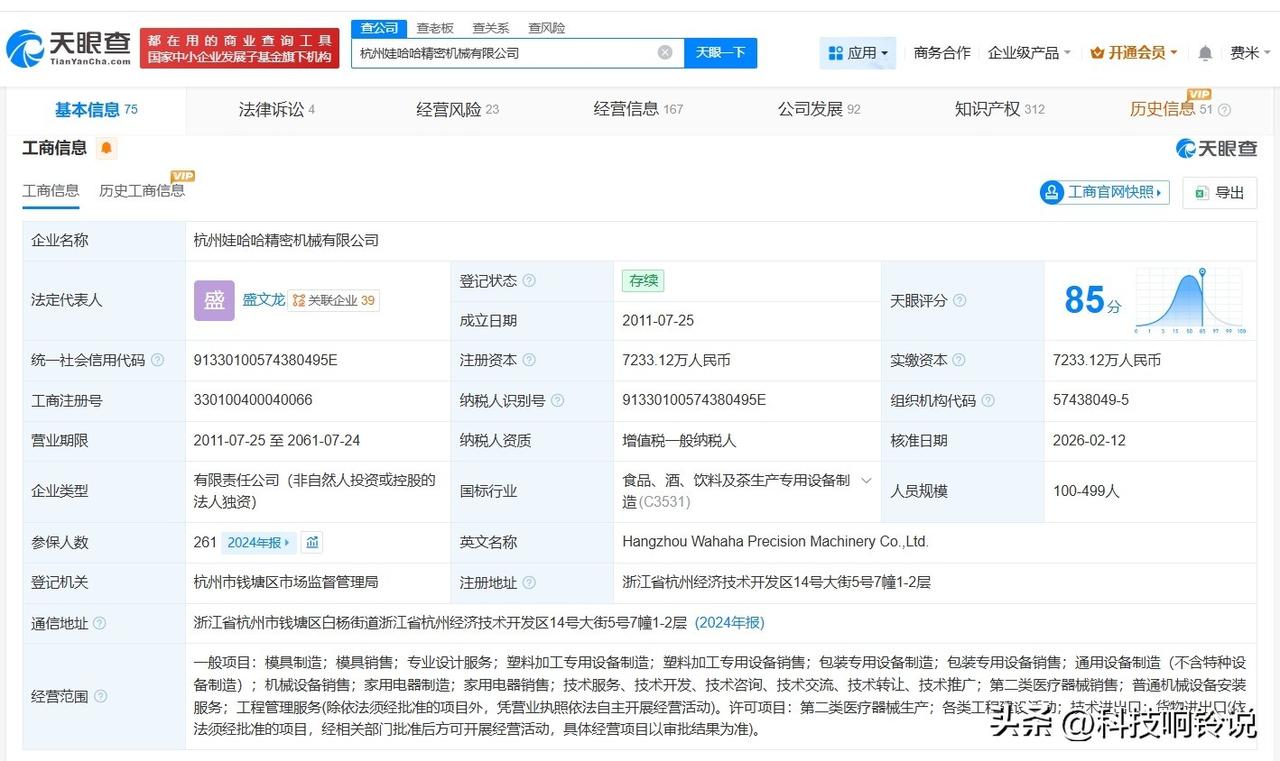This screenshot has height=761, width=1280.
Task: Click the help icon beside 登记状态
Action: pos(529,281)
